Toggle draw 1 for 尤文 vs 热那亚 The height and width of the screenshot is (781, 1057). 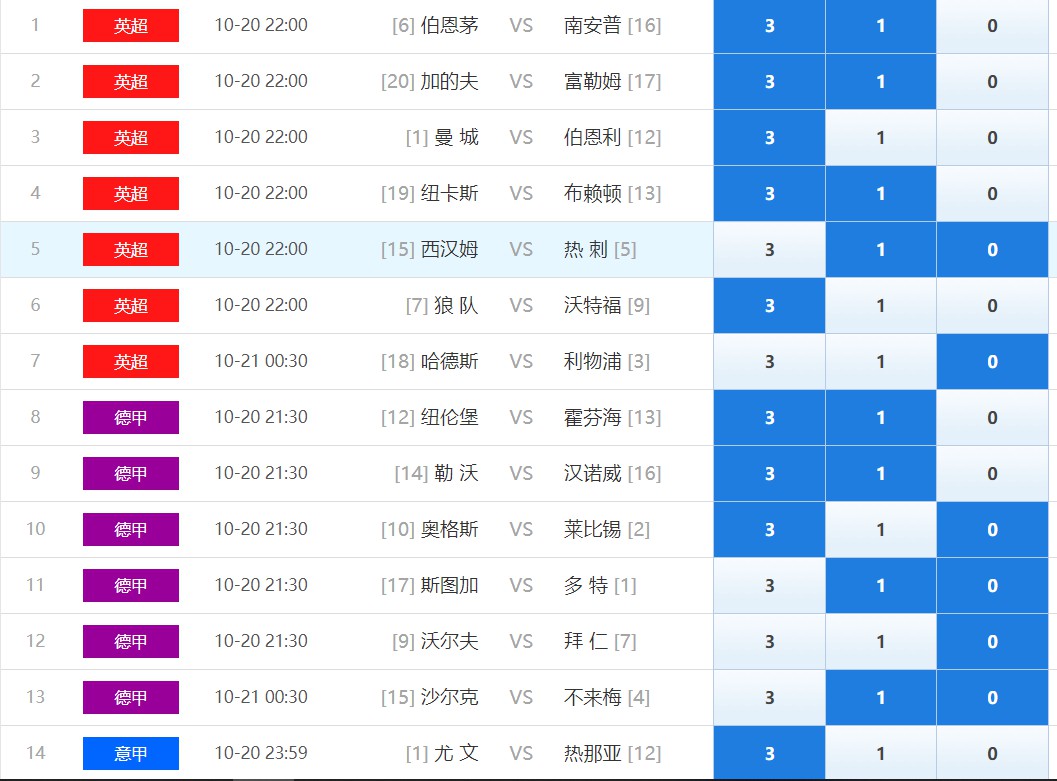pyautogui.click(x=880, y=753)
